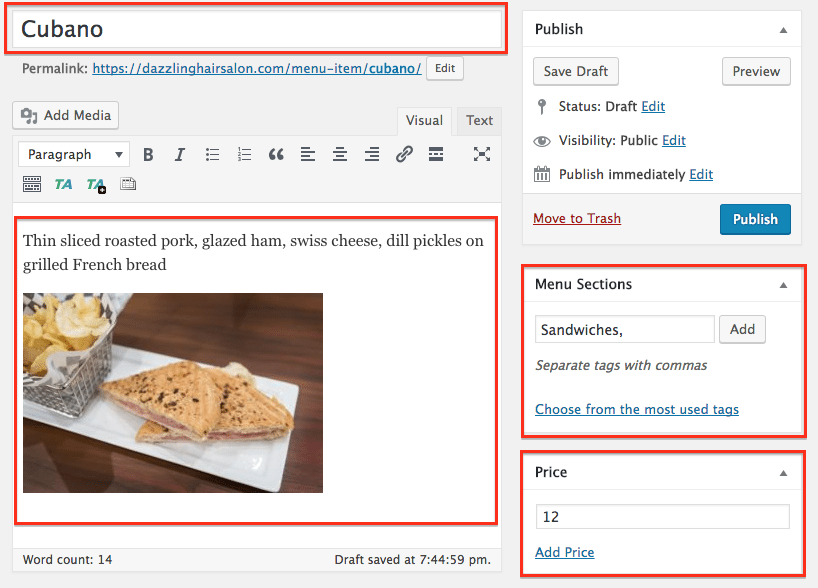The width and height of the screenshot is (818, 588).
Task: Collapse the Publish panel
Action: point(783,30)
